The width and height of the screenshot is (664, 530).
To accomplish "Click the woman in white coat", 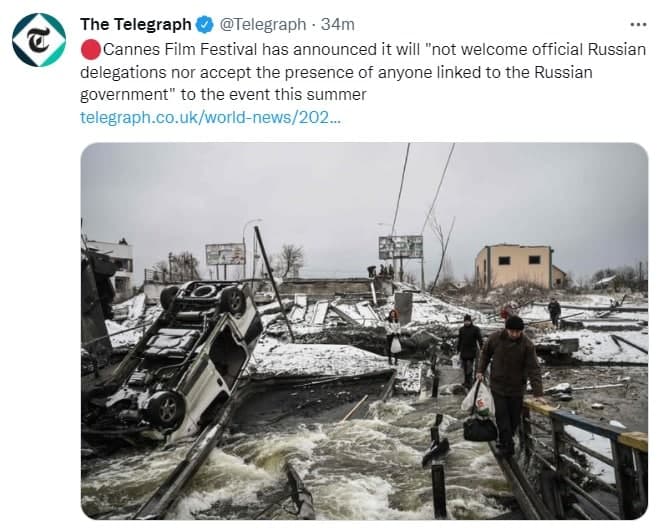I will pyautogui.click(x=393, y=337).
